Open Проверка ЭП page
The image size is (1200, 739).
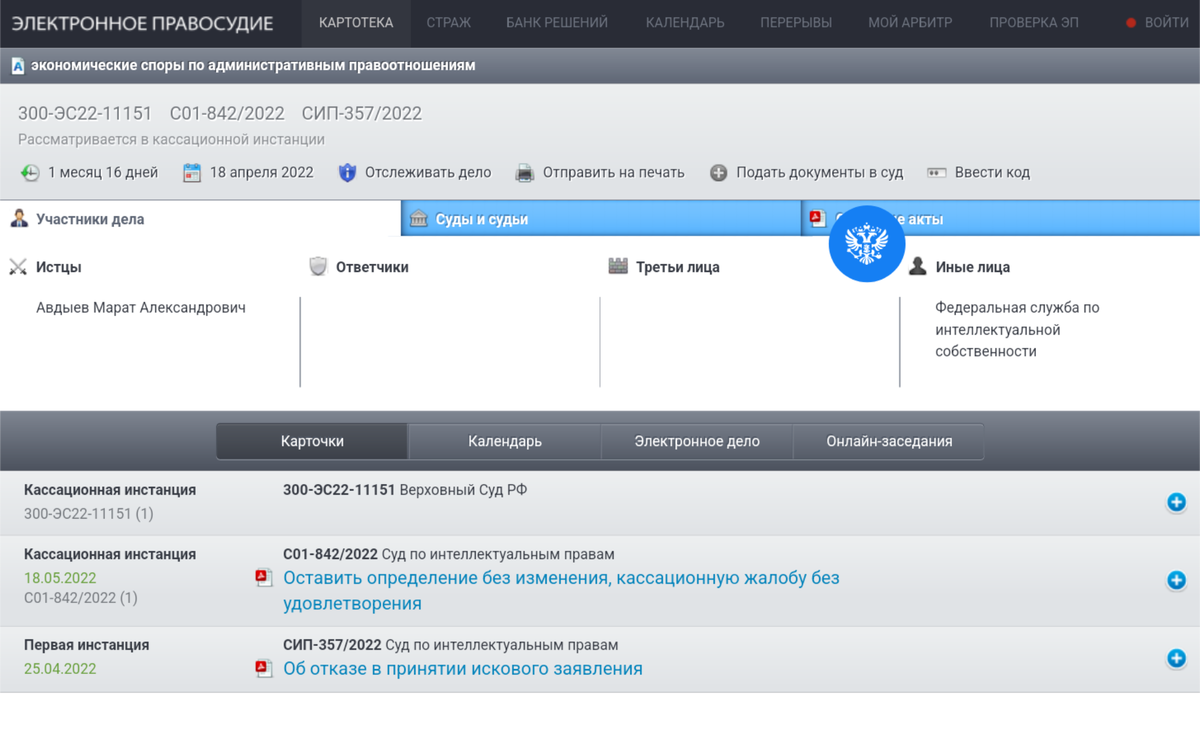1034,23
